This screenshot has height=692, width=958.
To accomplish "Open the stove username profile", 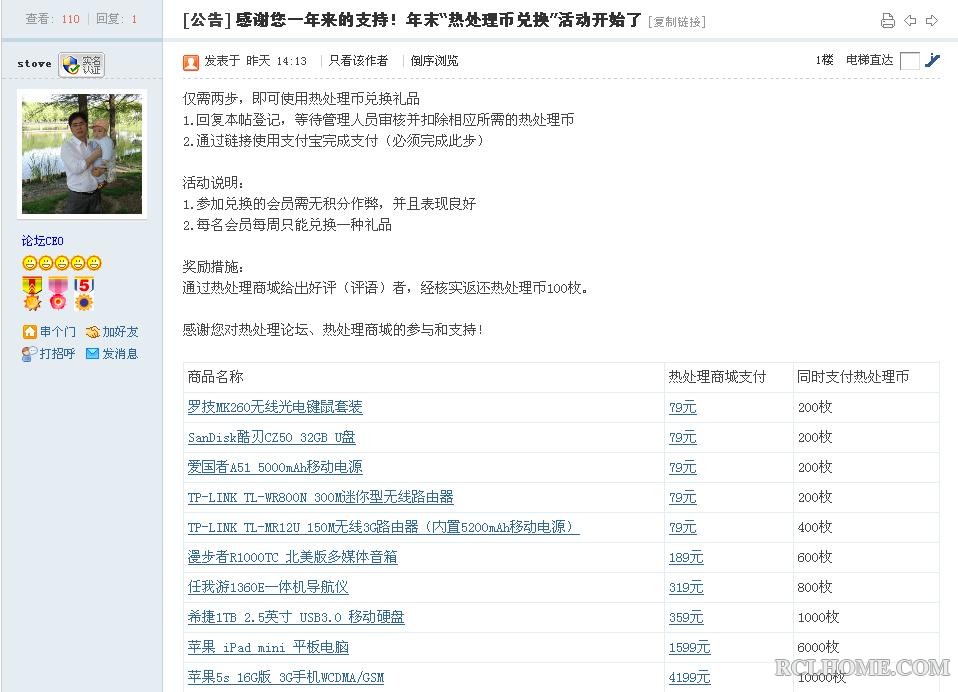I will 34,64.
